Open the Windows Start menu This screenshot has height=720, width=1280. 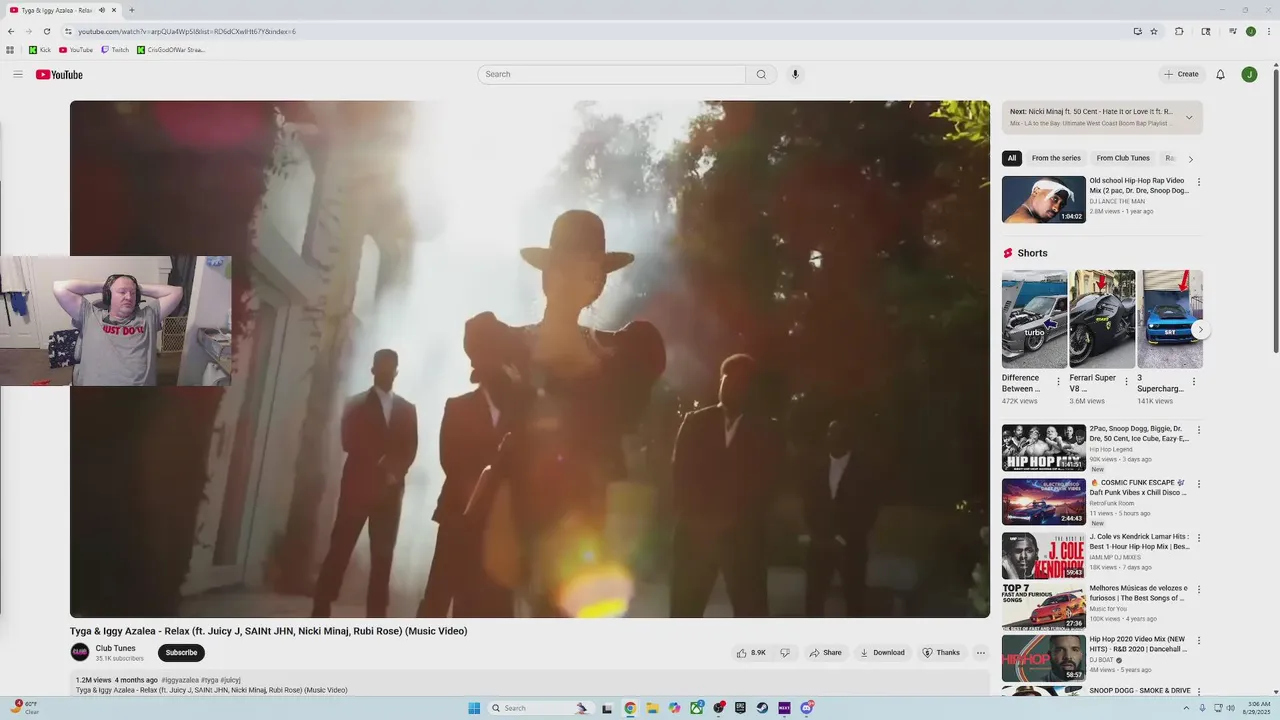point(474,708)
